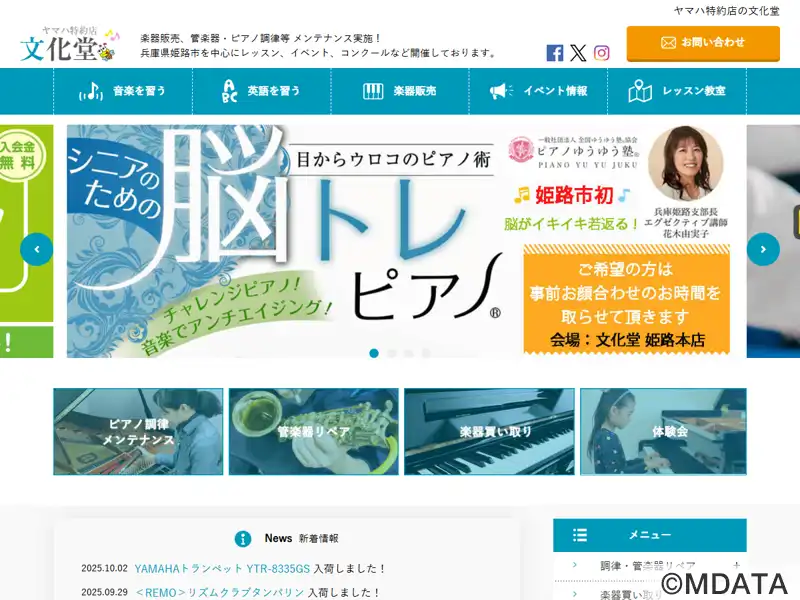The height and width of the screenshot is (600, 800).
Task: Click the list icon in メニュー header
Action: coord(580,535)
